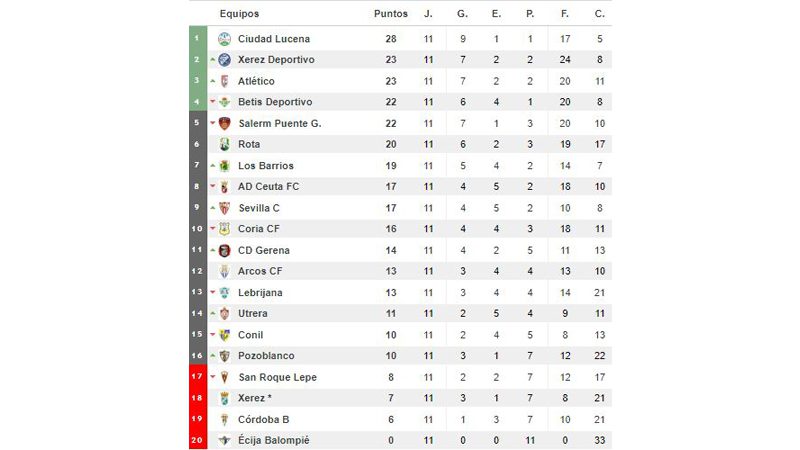Open the Córdoba B team link
This screenshot has height=450, width=800.
(x=263, y=419)
